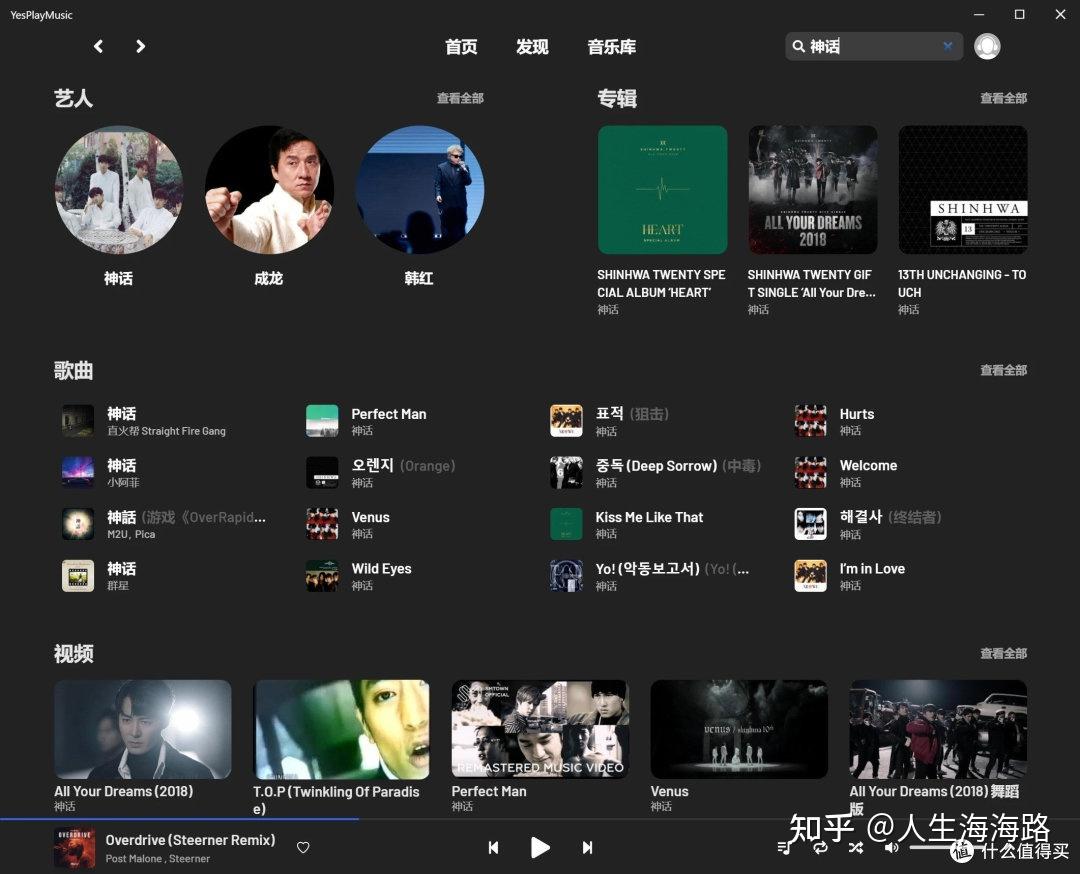Open the 音乐库 library tab
The width and height of the screenshot is (1080, 874).
point(611,46)
